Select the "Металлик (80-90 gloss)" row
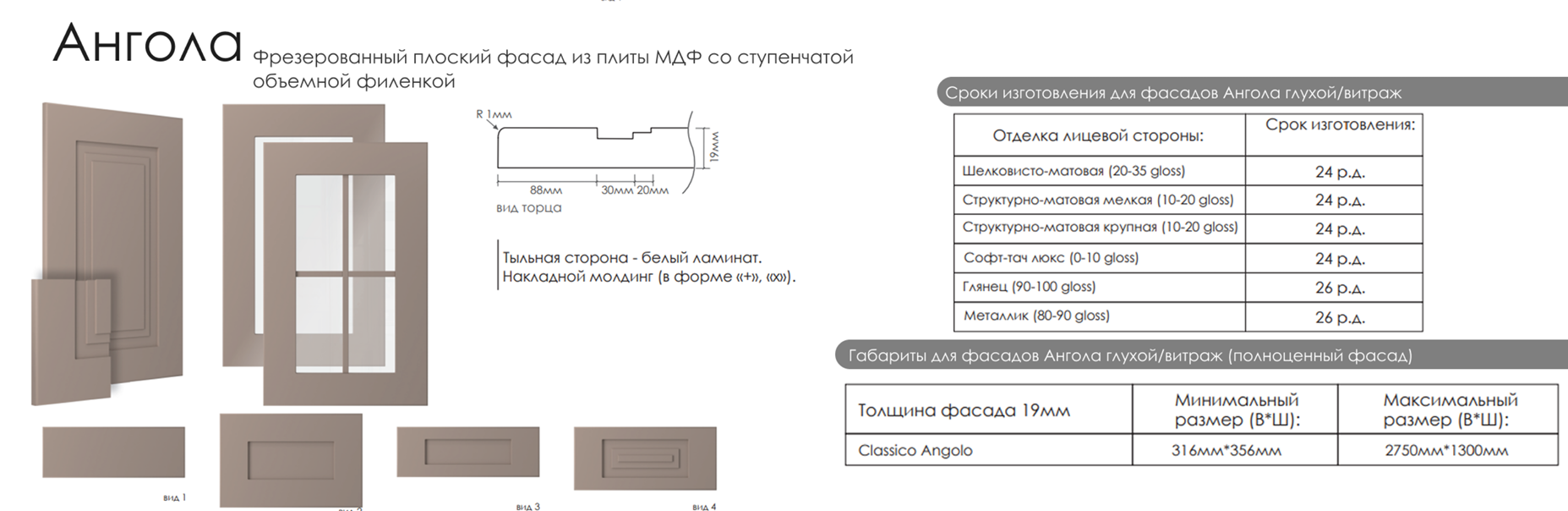Image resolution: width=1568 pixels, height=511 pixels. (1188, 316)
